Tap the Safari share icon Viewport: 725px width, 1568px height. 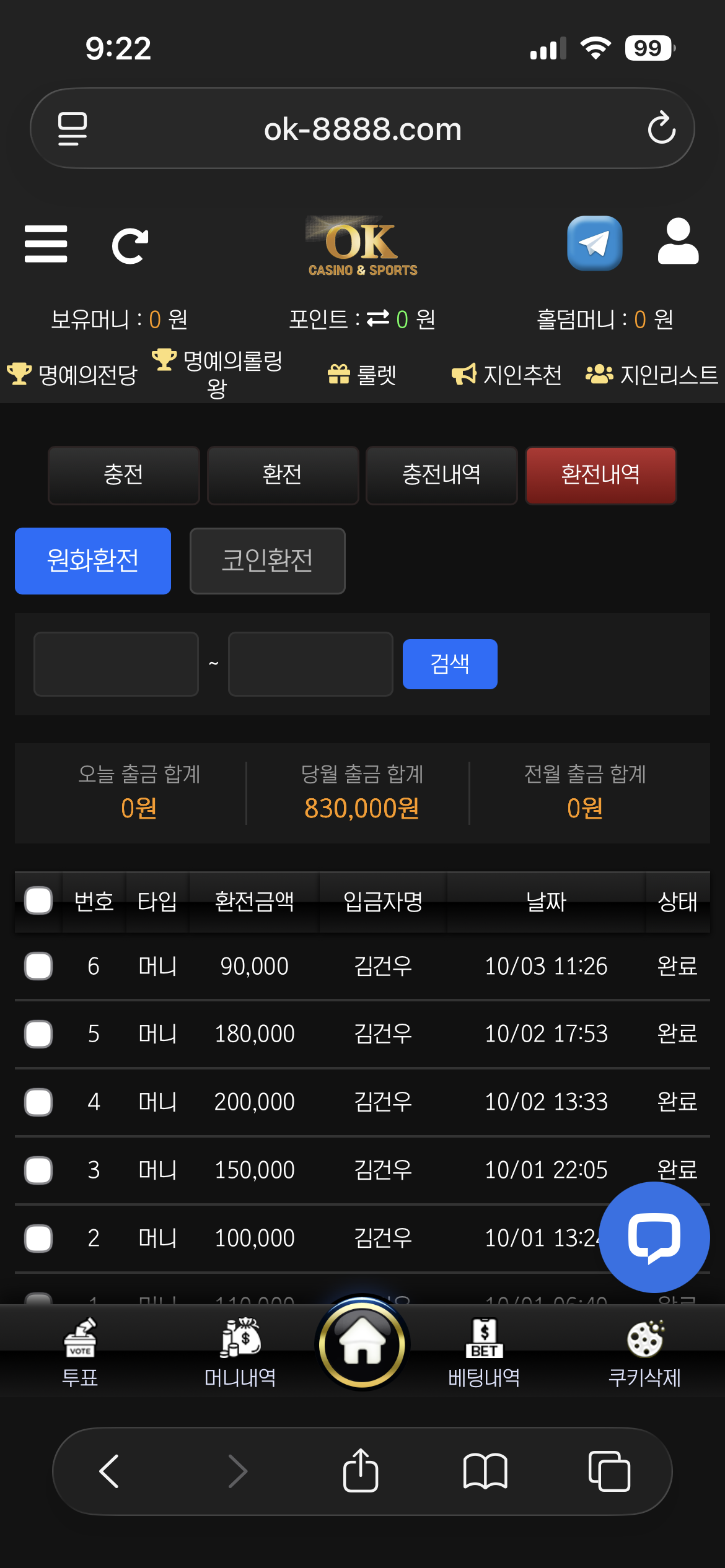tap(361, 1470)
